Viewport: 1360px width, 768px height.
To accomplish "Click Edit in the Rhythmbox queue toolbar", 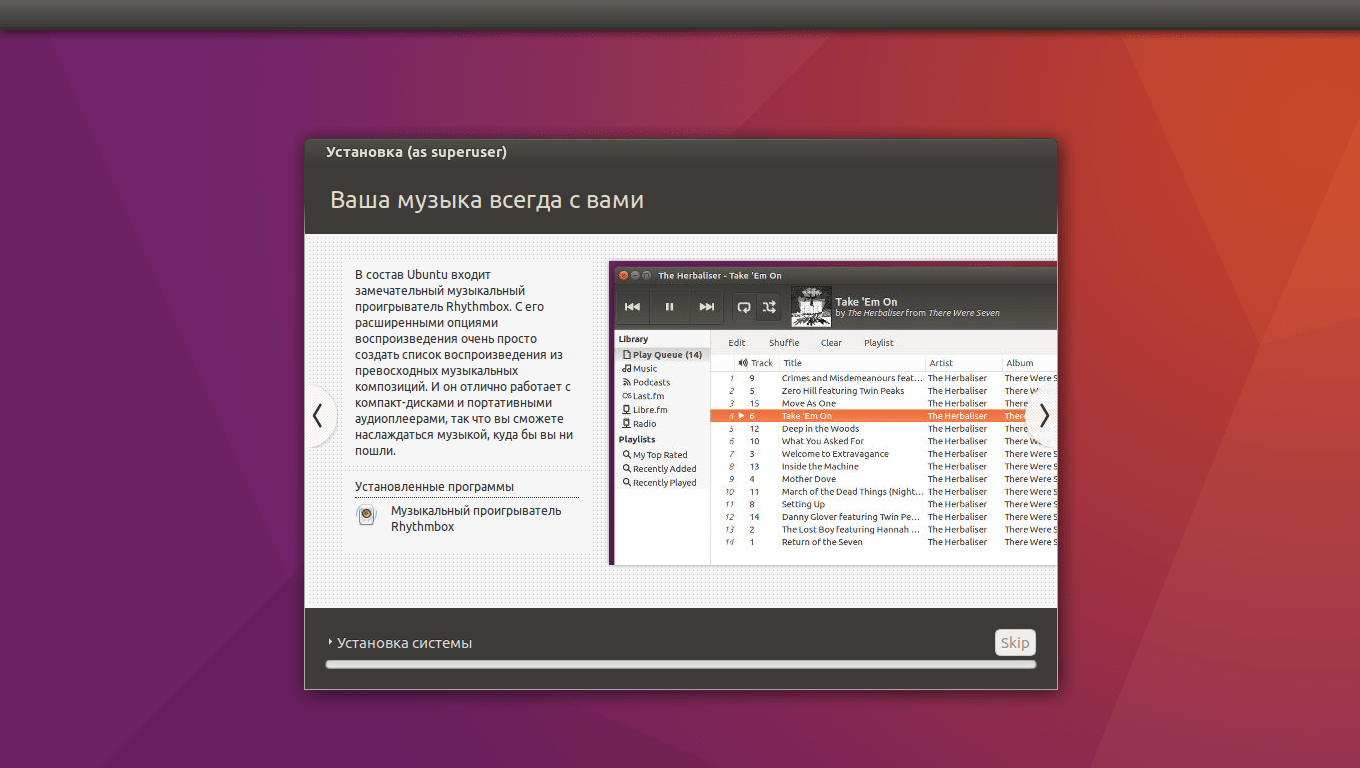I will click(x=737, y=343).
